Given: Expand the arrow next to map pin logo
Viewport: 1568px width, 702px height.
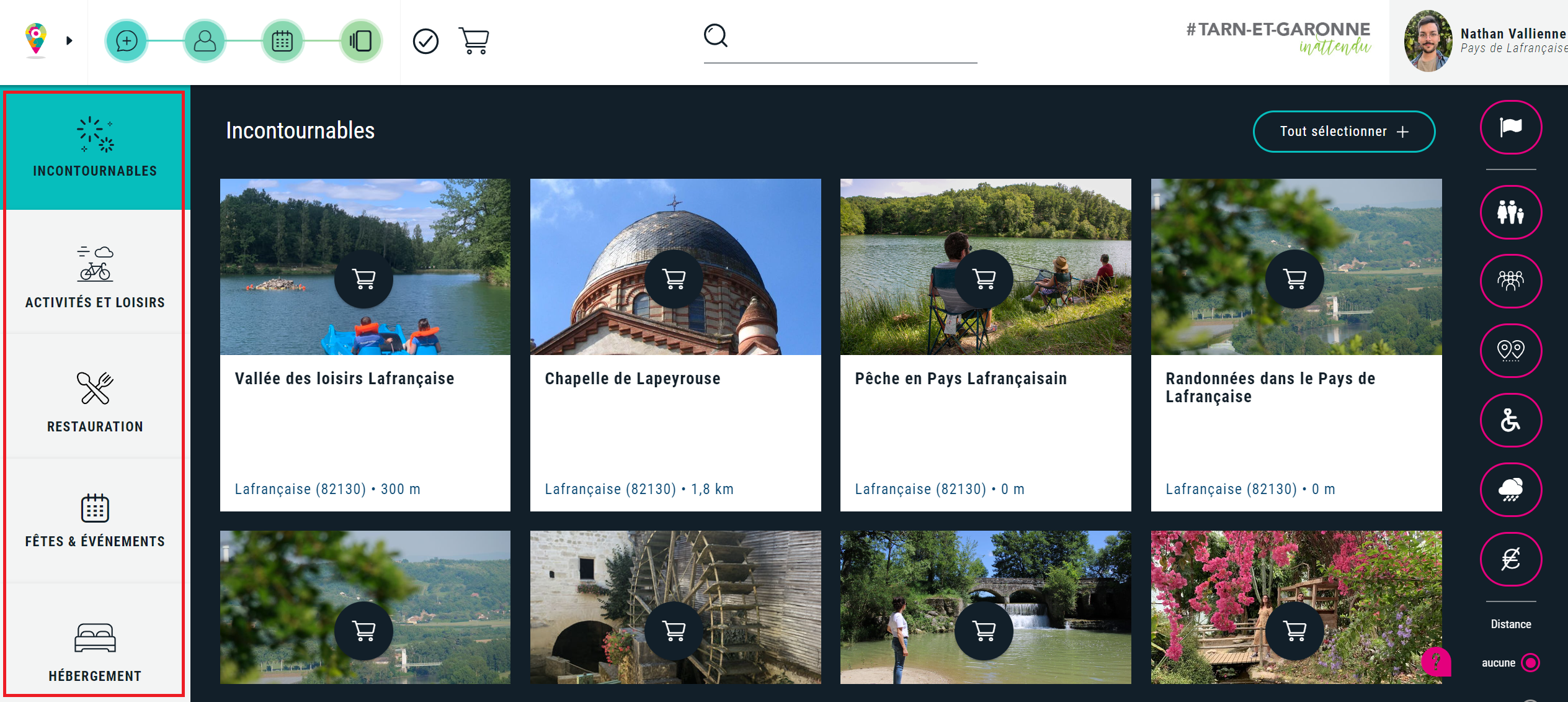Looking at the screenshot, I should (x=69, y=41).
